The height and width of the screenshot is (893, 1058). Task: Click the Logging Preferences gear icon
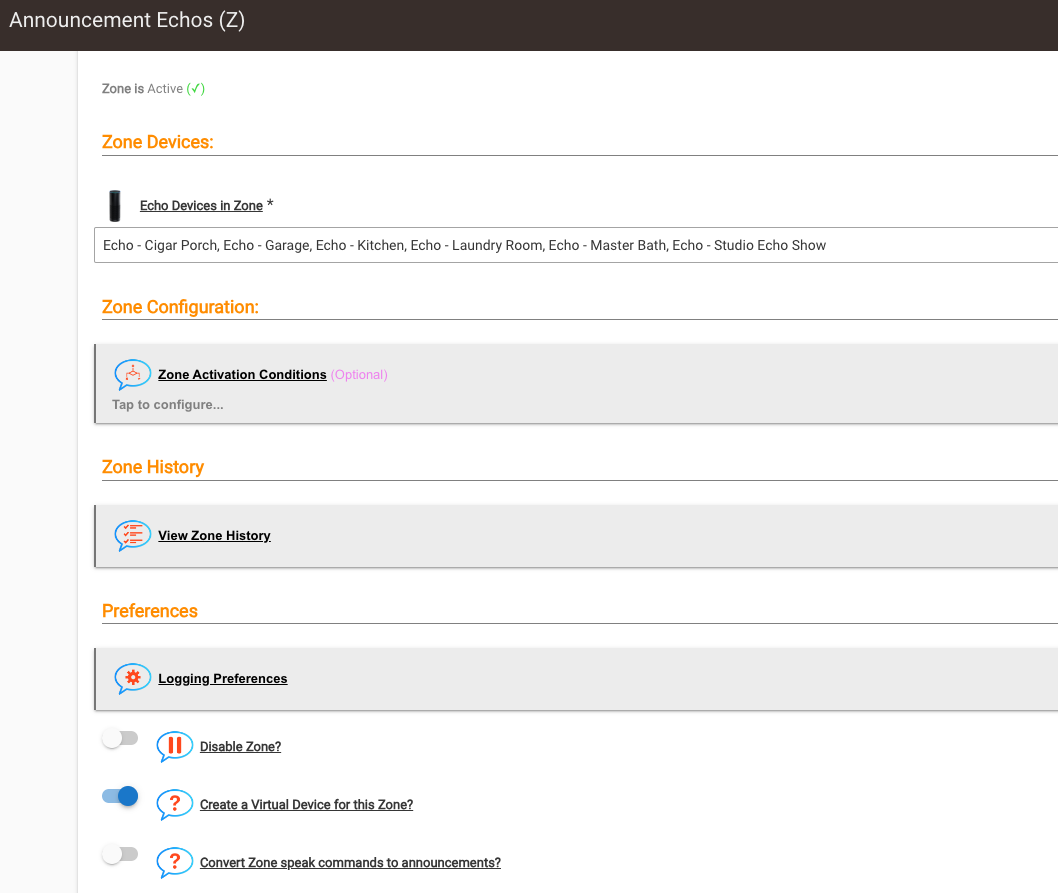[132, 678]
